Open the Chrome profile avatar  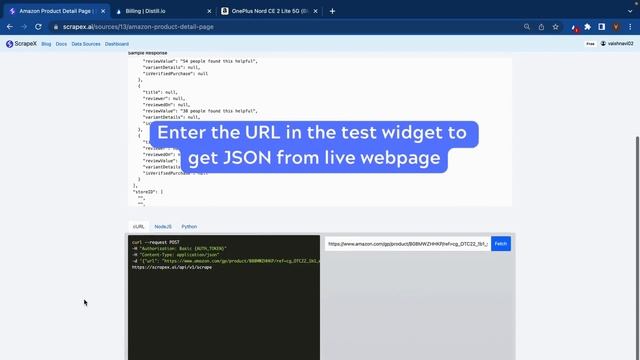pyautogui.click(x=616, y=27)
